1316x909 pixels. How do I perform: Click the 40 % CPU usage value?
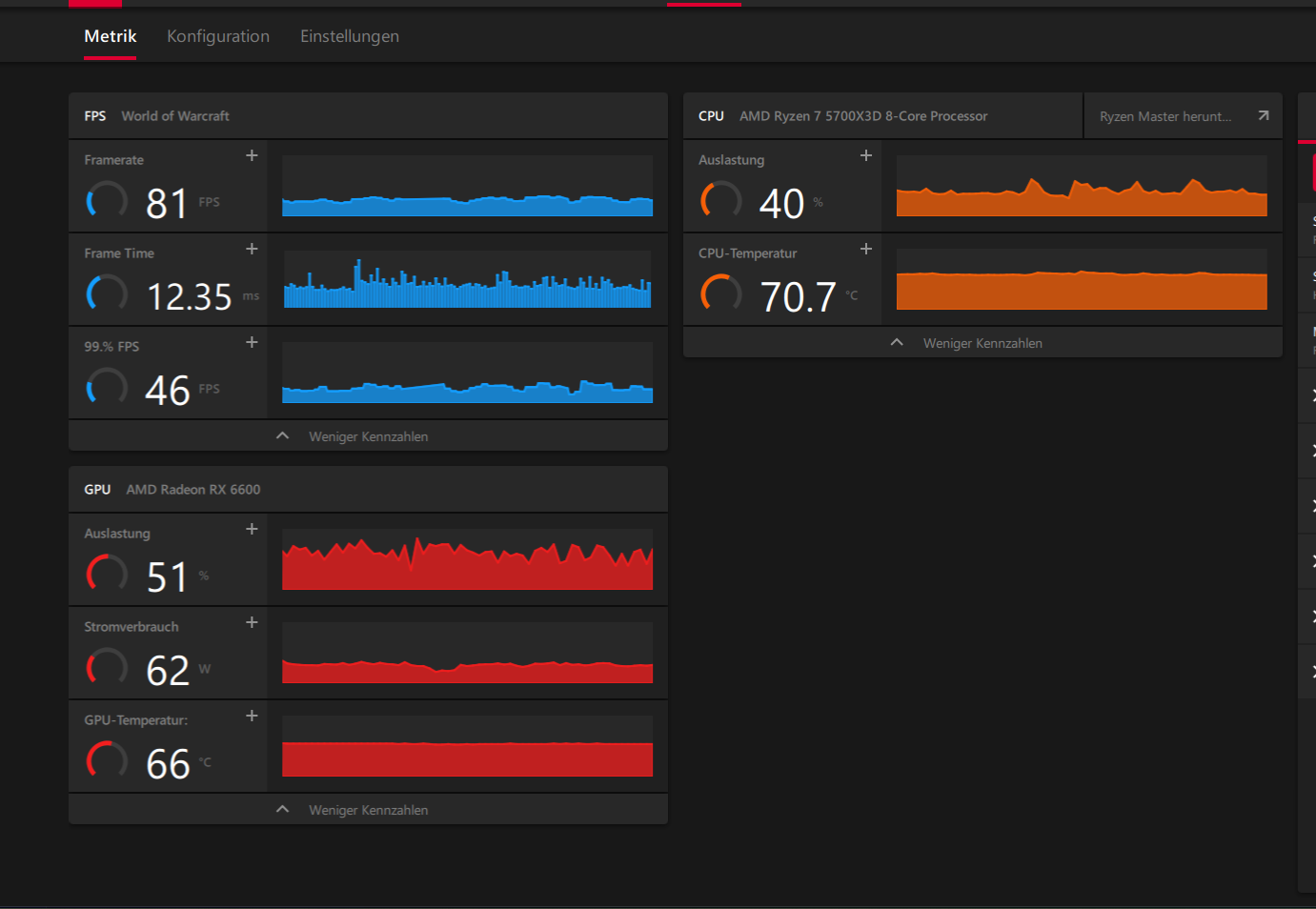782,203
